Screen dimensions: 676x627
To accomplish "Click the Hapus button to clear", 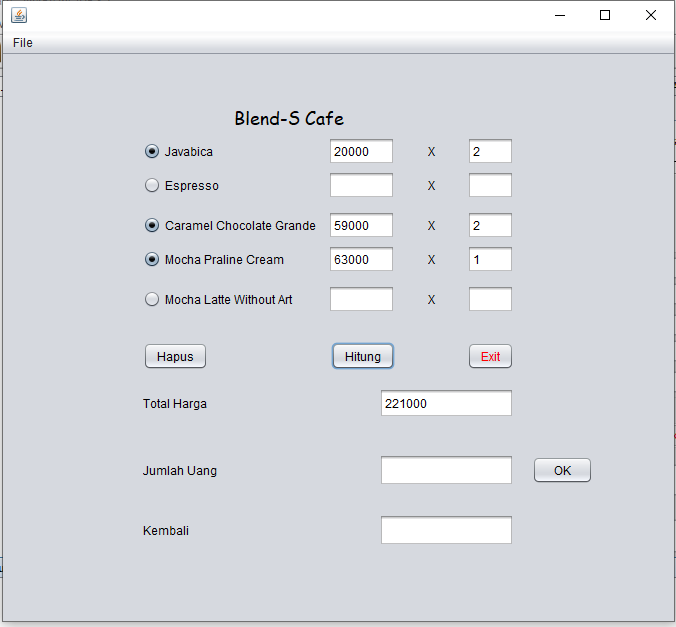I will (175, 356).
